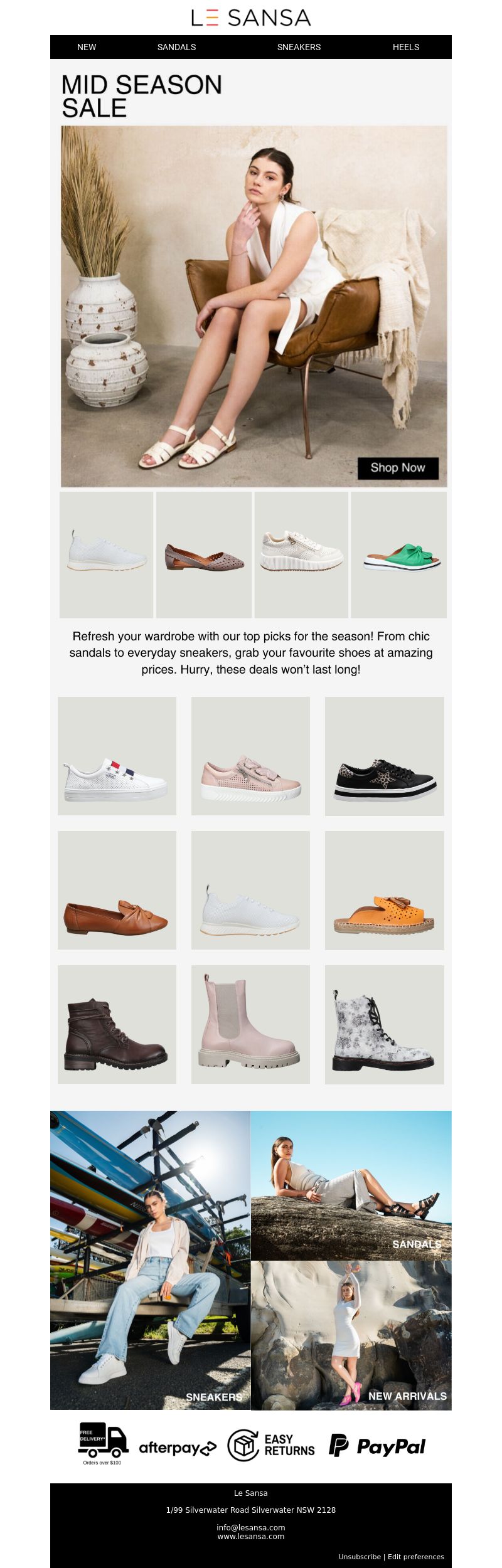Go to the SNEAKERS navigation link
Screen dimensions: 502x1568
(x=299, y=47)
